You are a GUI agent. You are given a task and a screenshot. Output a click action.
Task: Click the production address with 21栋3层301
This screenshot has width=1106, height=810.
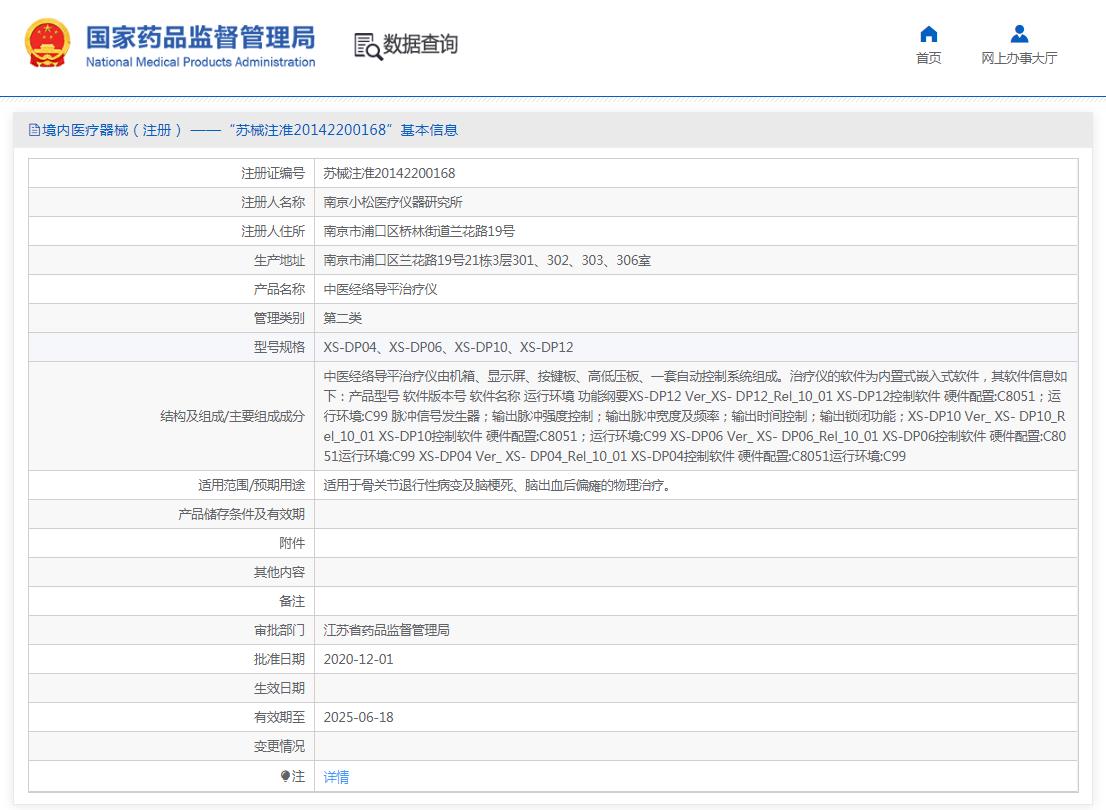[x=487, y=260]
